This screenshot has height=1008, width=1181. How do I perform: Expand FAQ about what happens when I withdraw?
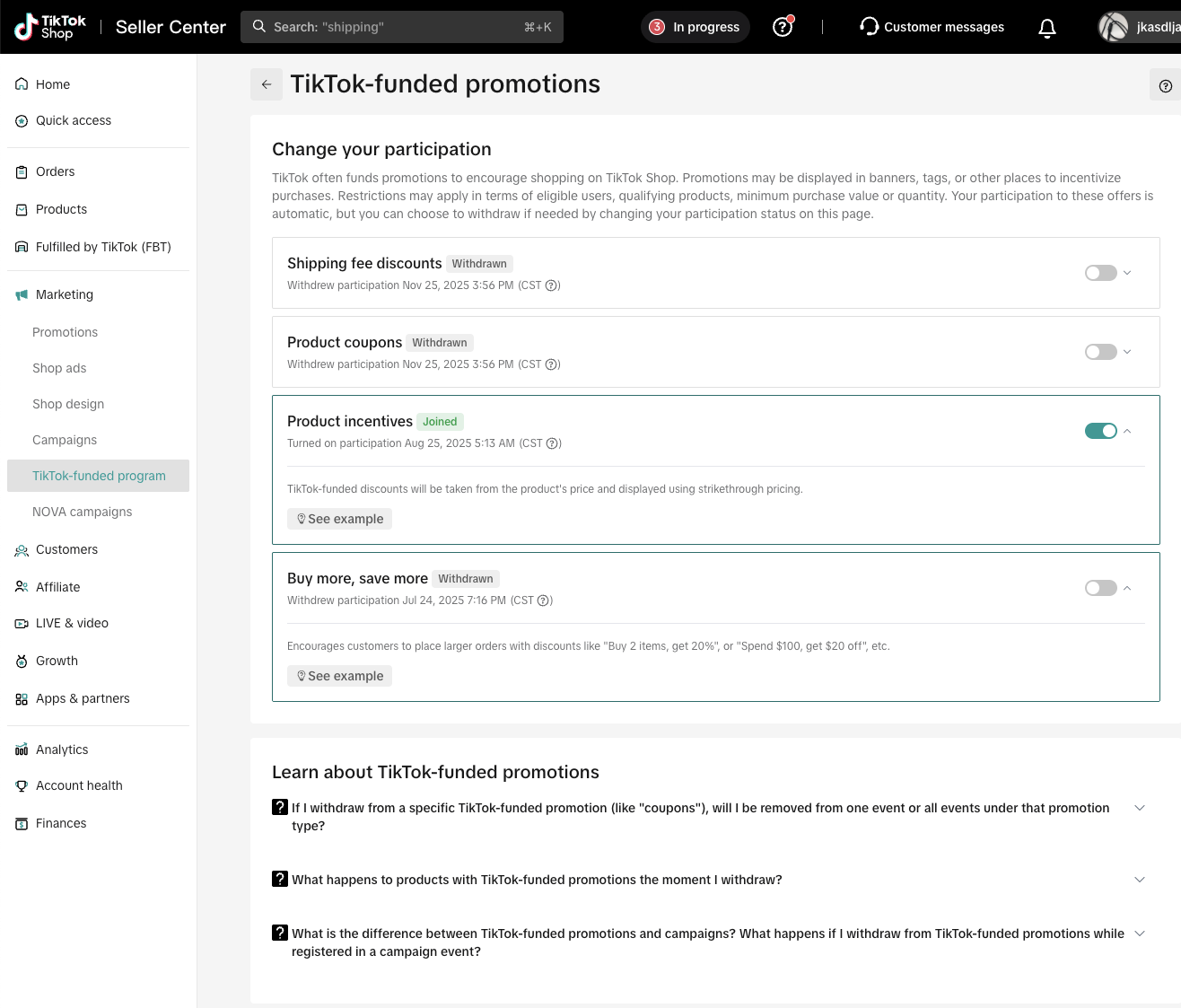click(1140, 880)
